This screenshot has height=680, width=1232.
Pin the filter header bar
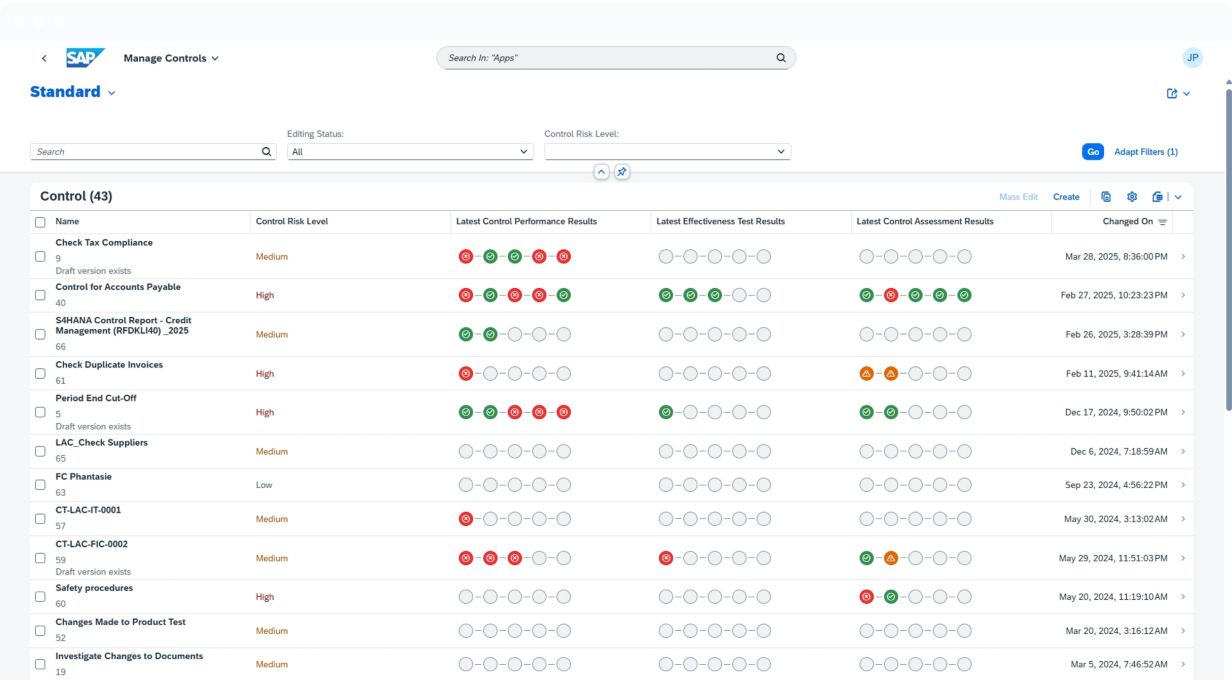[x=621, y=172]
